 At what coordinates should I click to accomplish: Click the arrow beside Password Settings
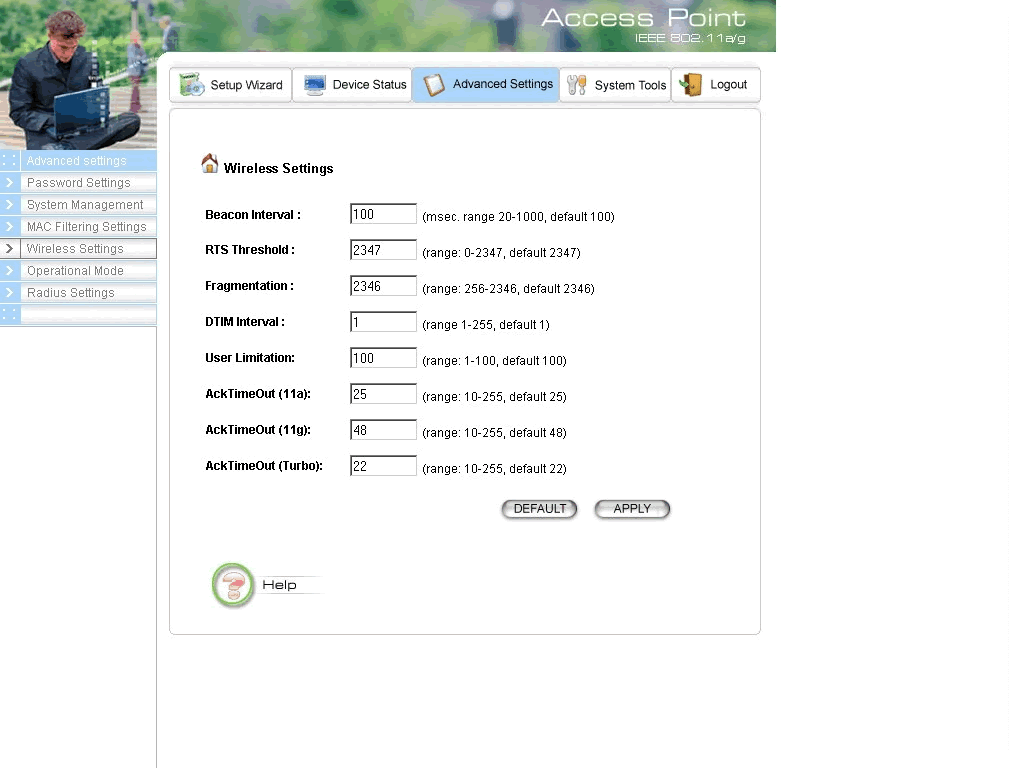[x=10, y=183]
